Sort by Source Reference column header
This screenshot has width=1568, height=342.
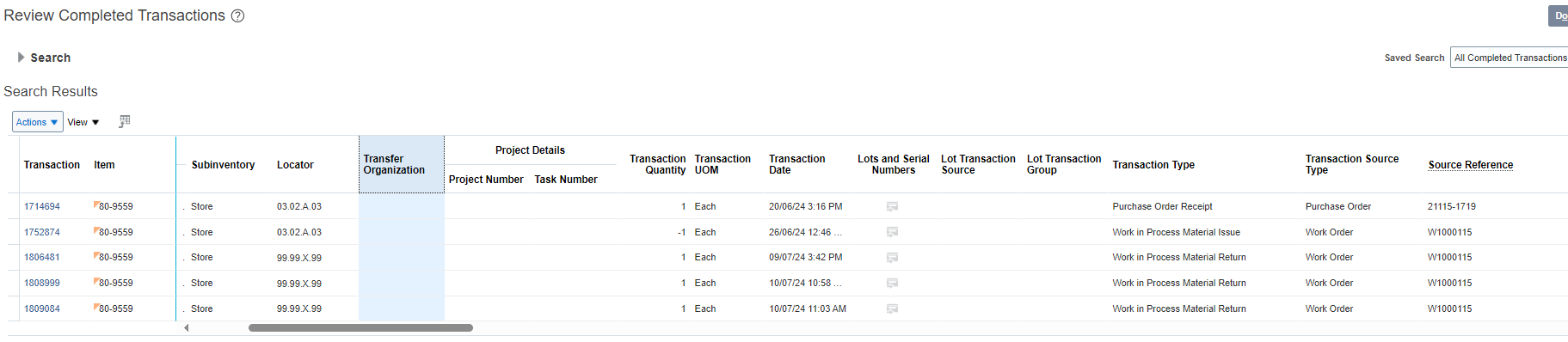(1471, 165)
